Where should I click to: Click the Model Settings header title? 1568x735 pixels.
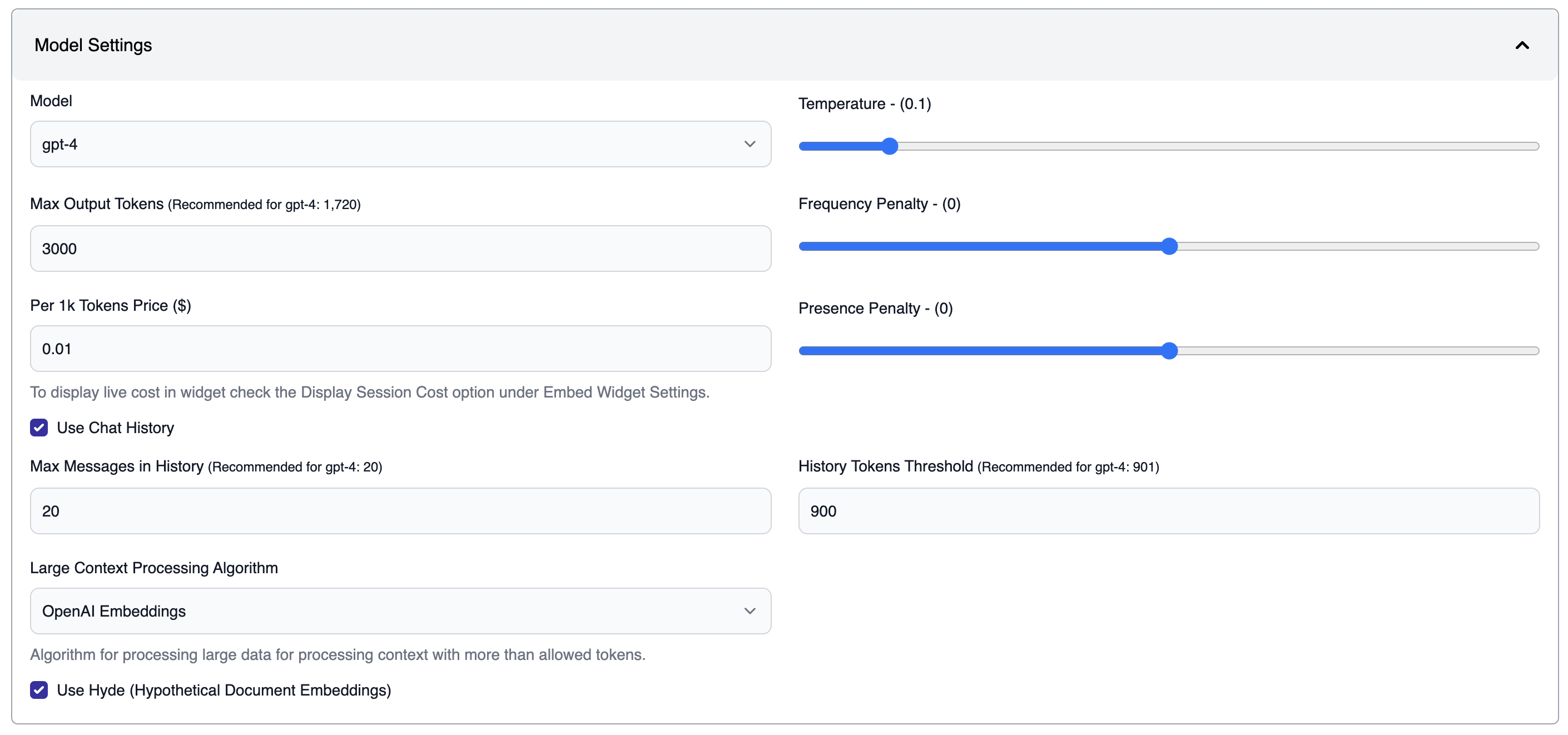pyautogui.click(x=93, y=46)
